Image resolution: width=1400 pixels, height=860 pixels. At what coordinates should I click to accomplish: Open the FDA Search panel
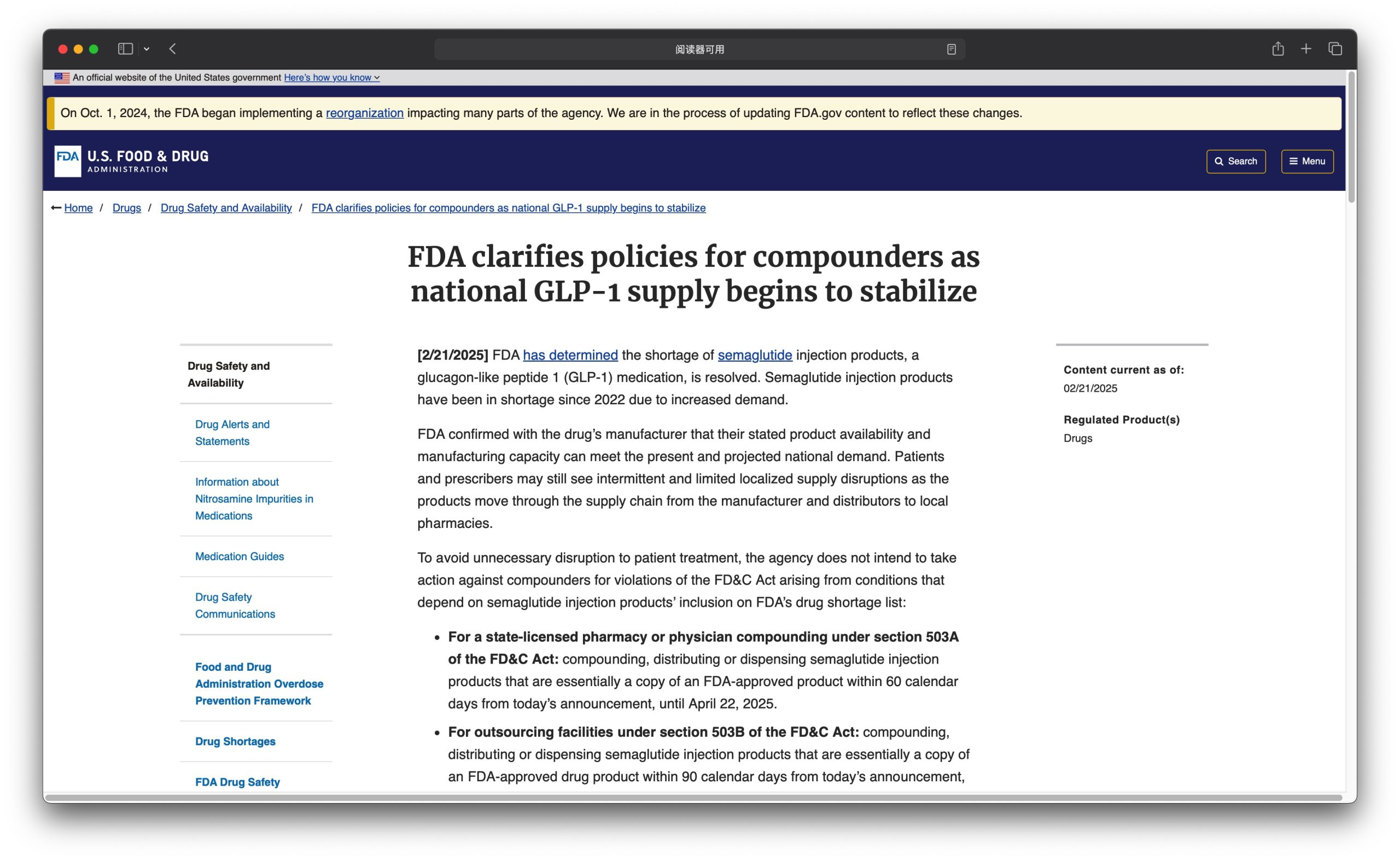(x=1236, y=161)
